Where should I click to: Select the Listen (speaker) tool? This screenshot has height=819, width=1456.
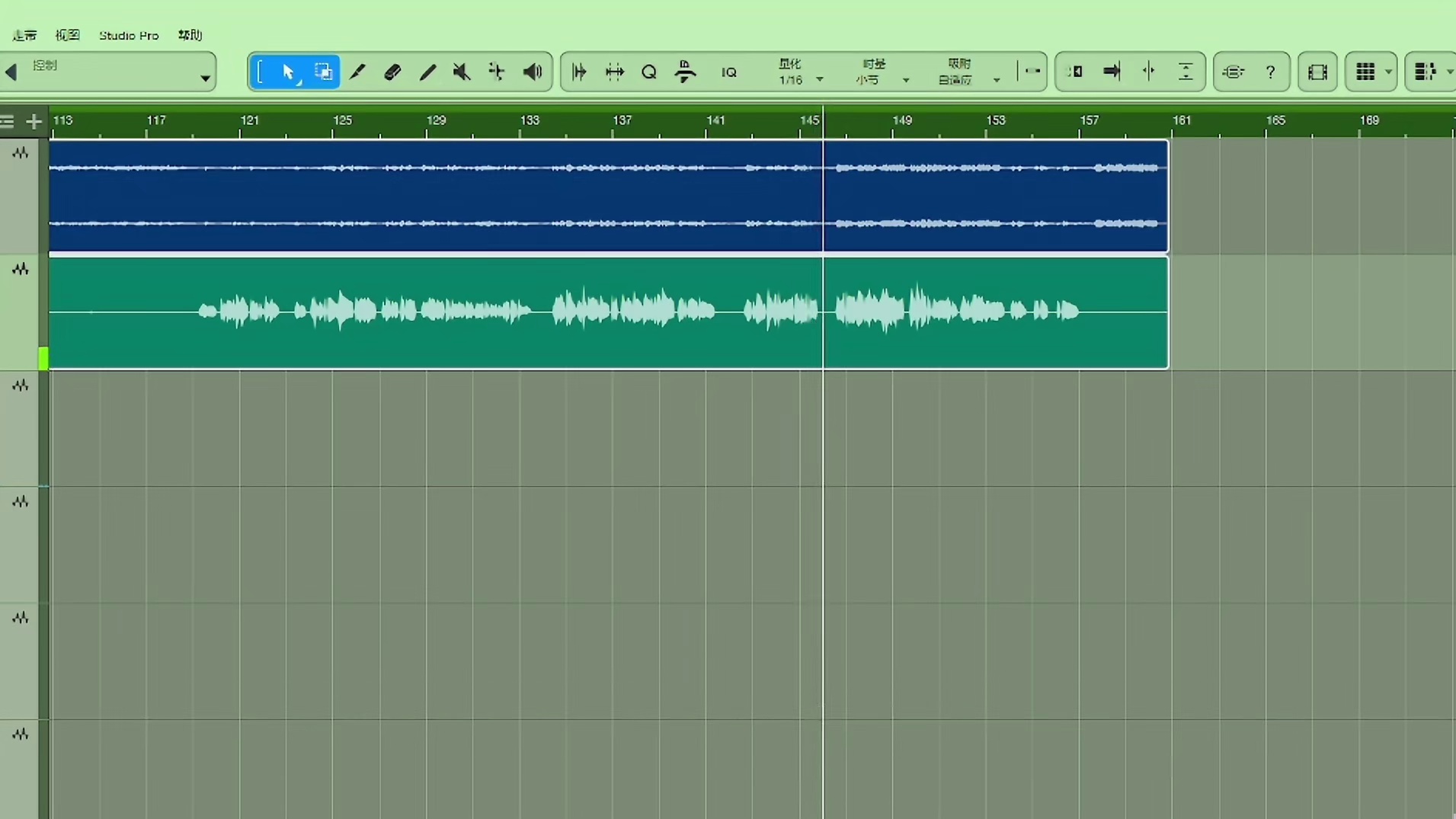click(533, 72)
